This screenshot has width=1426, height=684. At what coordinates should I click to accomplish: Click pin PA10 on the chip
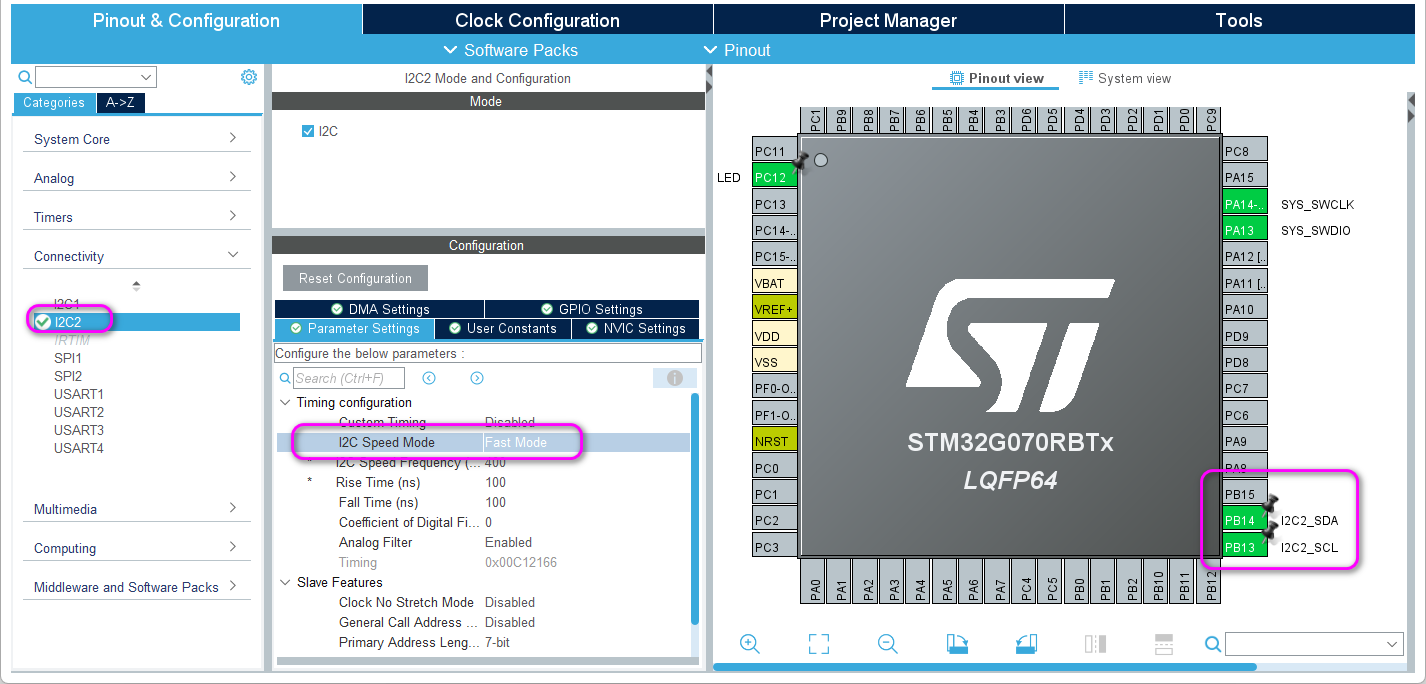(x=1245, y=309)
